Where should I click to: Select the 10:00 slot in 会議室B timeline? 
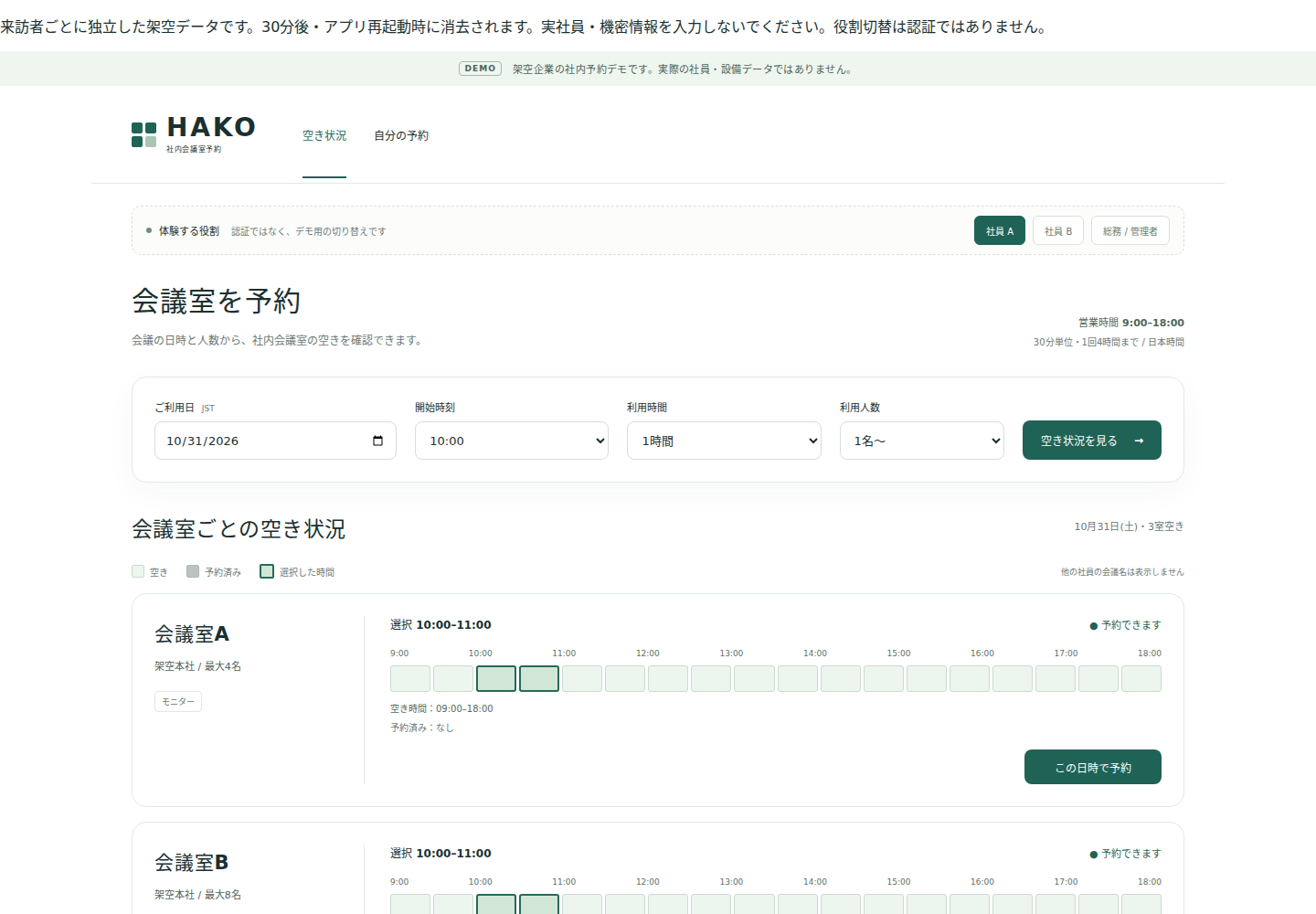(x=496, y=904)
